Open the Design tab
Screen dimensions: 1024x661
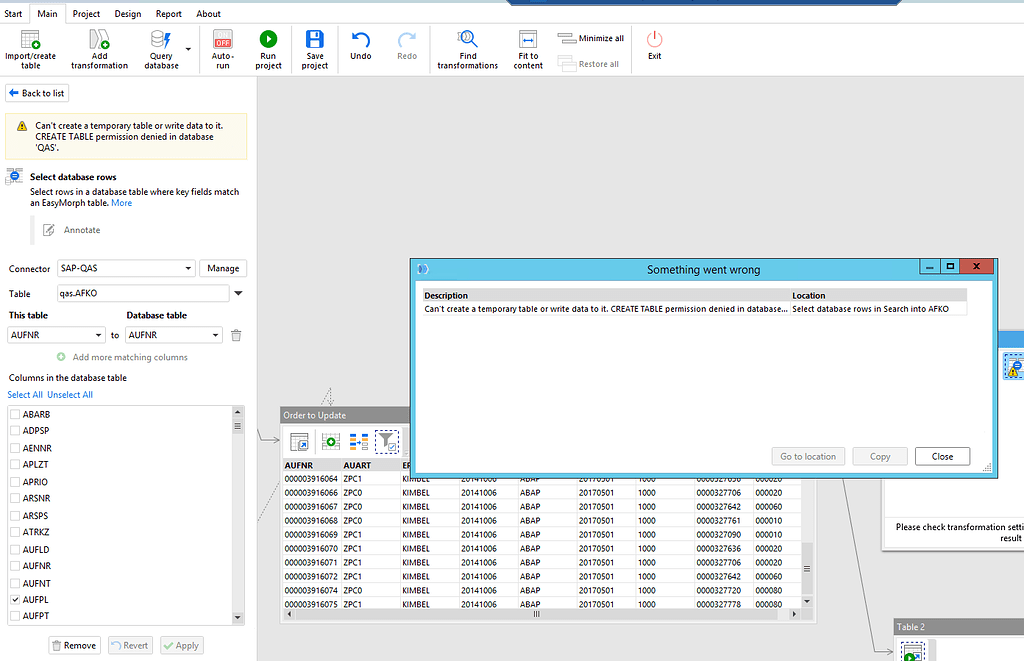pos(128,14)
